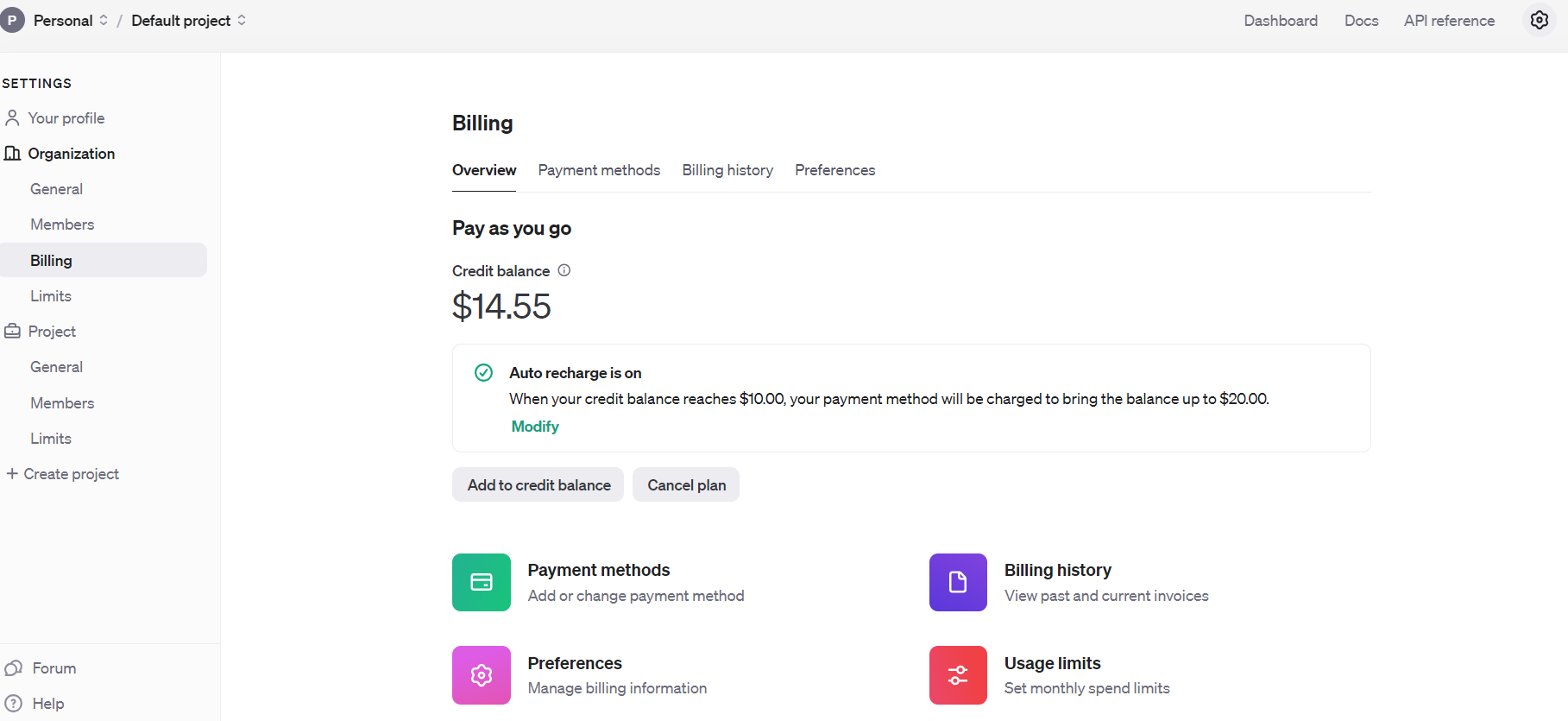Screen dimensions: 1568x721
Task: Open the Usage limits card title
Action: pos(1053,663)
